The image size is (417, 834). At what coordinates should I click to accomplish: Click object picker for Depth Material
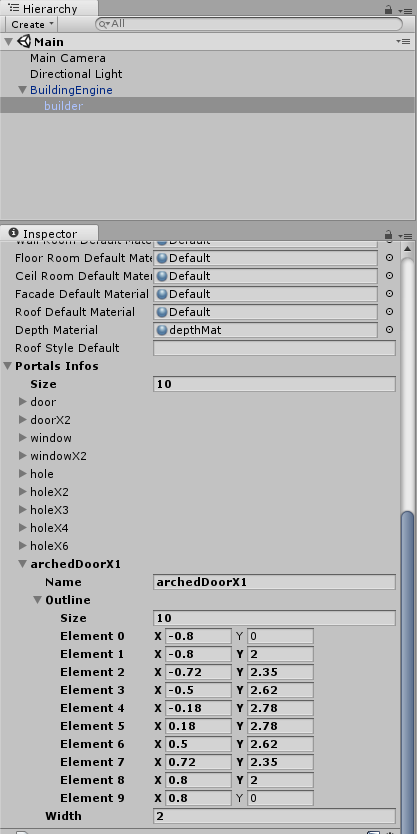(389, 330)
